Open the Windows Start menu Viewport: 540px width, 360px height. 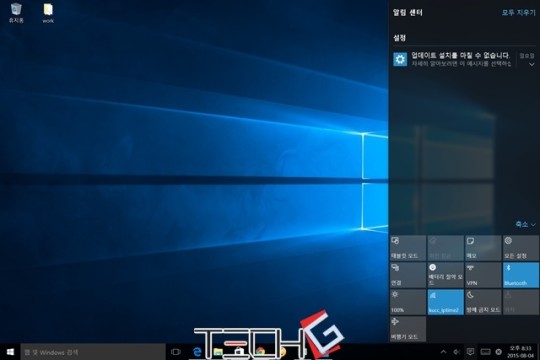tap(10, 352)
